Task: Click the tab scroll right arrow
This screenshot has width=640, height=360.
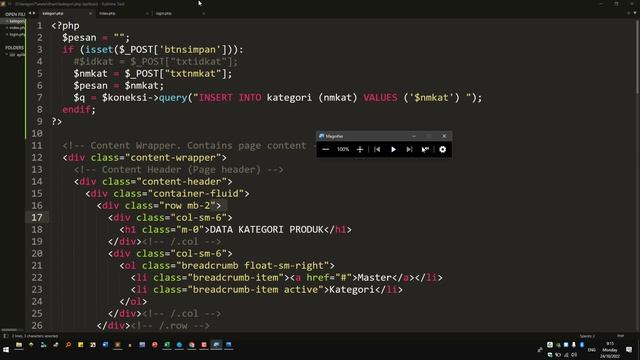Action: click(x=34, y=13)
